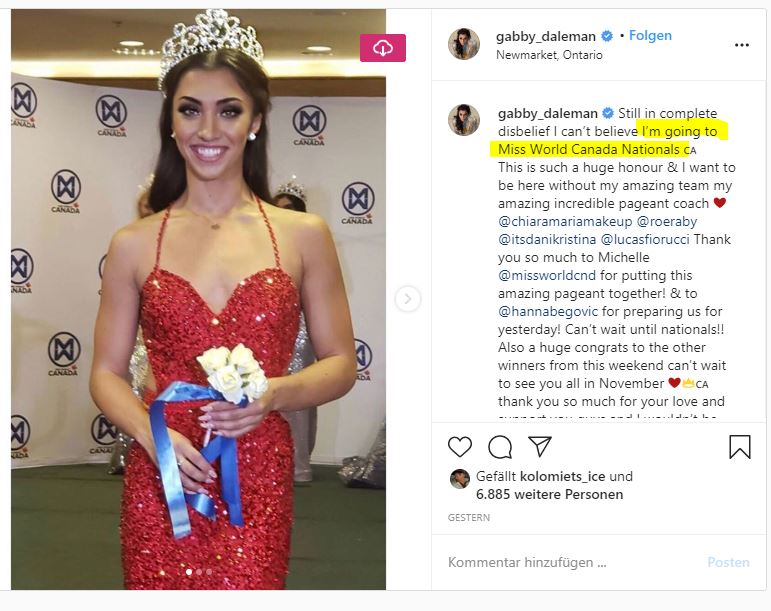Open @missworldcnd mention link

547,275
